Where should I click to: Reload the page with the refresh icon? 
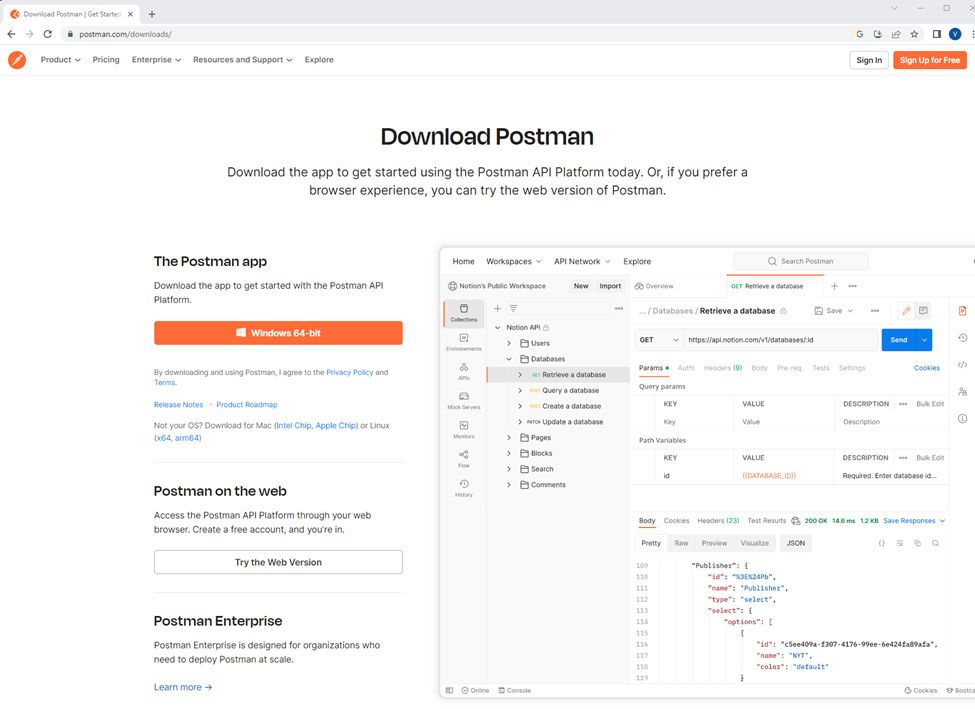(47, 34)
